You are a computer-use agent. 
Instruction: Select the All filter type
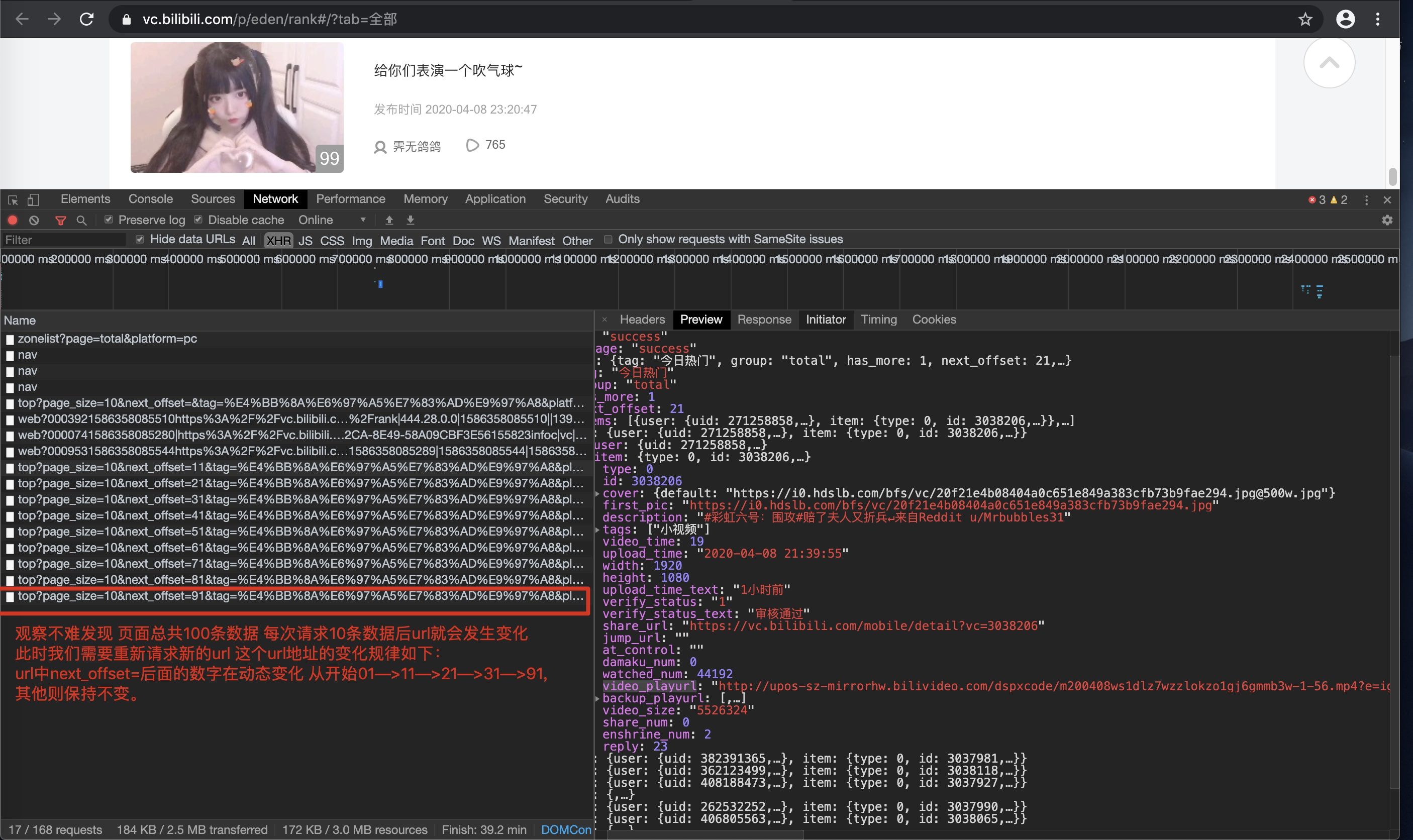coord(249,241)
